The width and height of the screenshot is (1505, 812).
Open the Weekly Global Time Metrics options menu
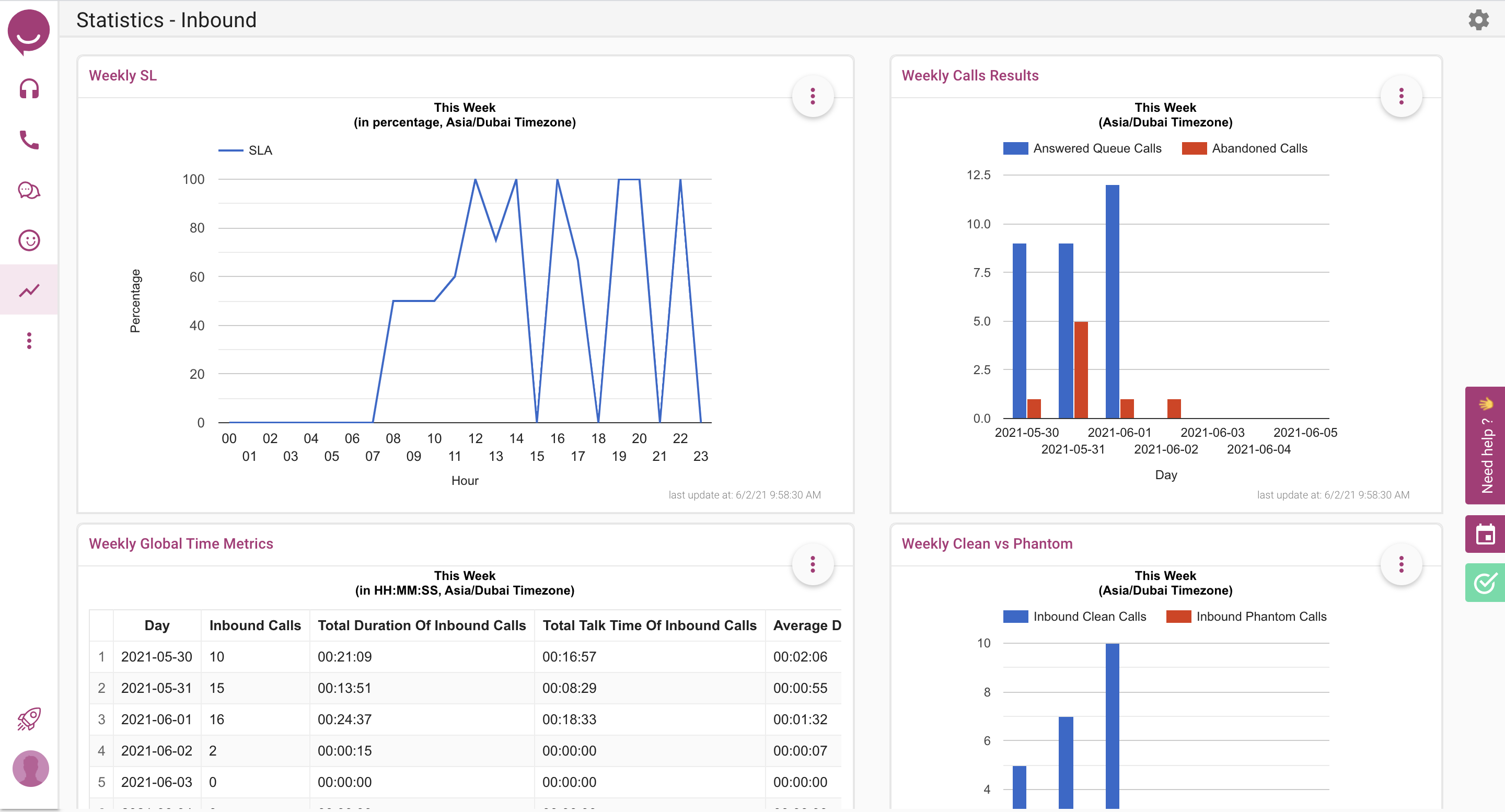click(813, 564)
